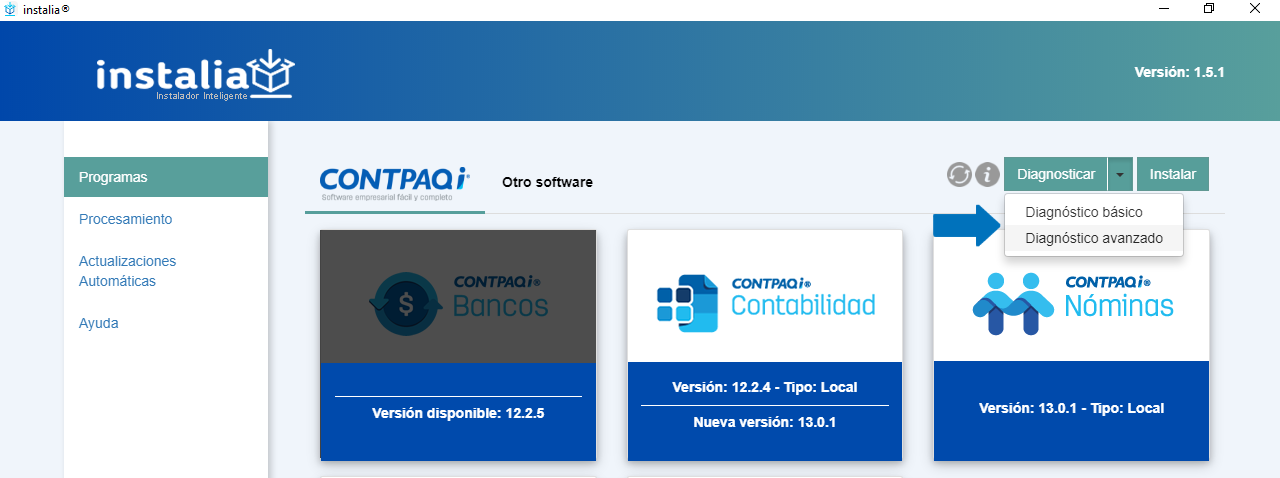Image resolution: width=1280 pixels, height=478 pixels.
Task: Expand the Diagnosticar dropdown arrow
Action: click(x=1120, y=174)
